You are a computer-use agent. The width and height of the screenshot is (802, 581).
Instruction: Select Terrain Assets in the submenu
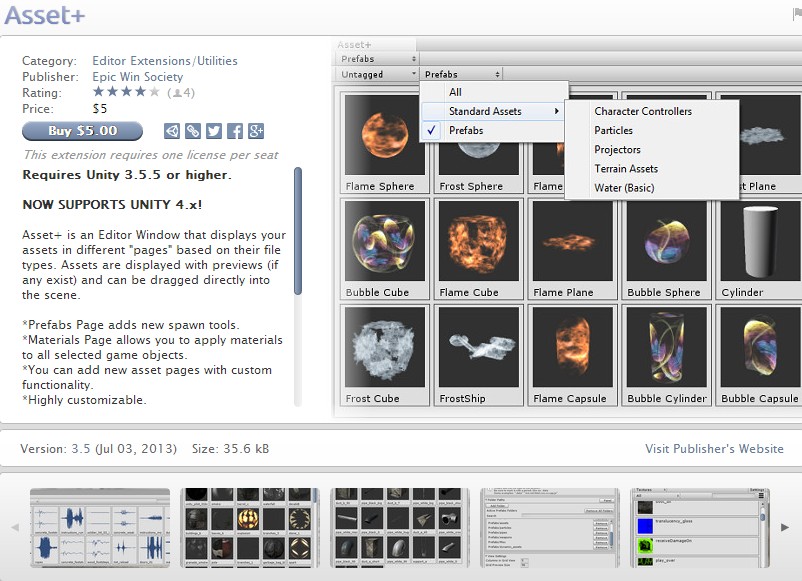tap(652, 169)
